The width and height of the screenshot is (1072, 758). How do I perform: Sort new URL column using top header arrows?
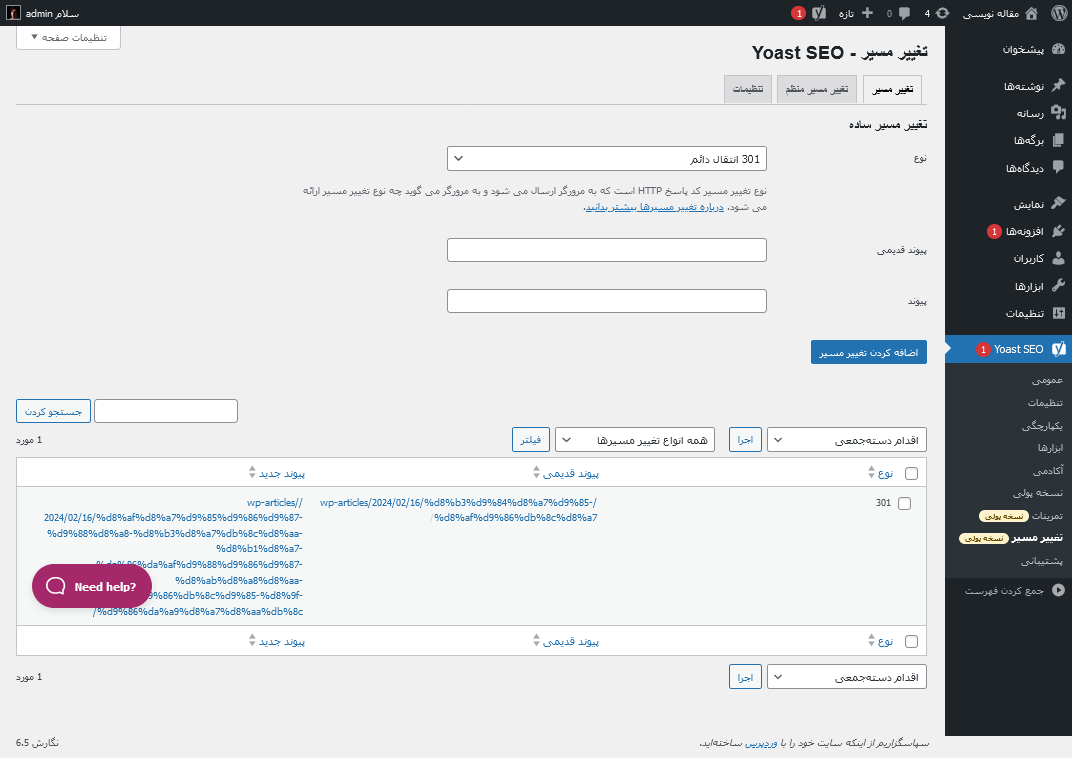pos(252,472)
